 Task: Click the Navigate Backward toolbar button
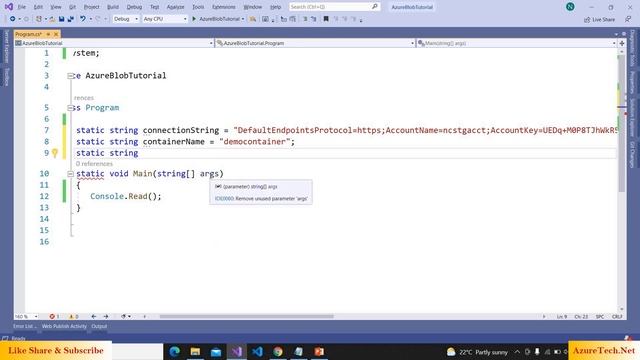[x=13, y=19]
